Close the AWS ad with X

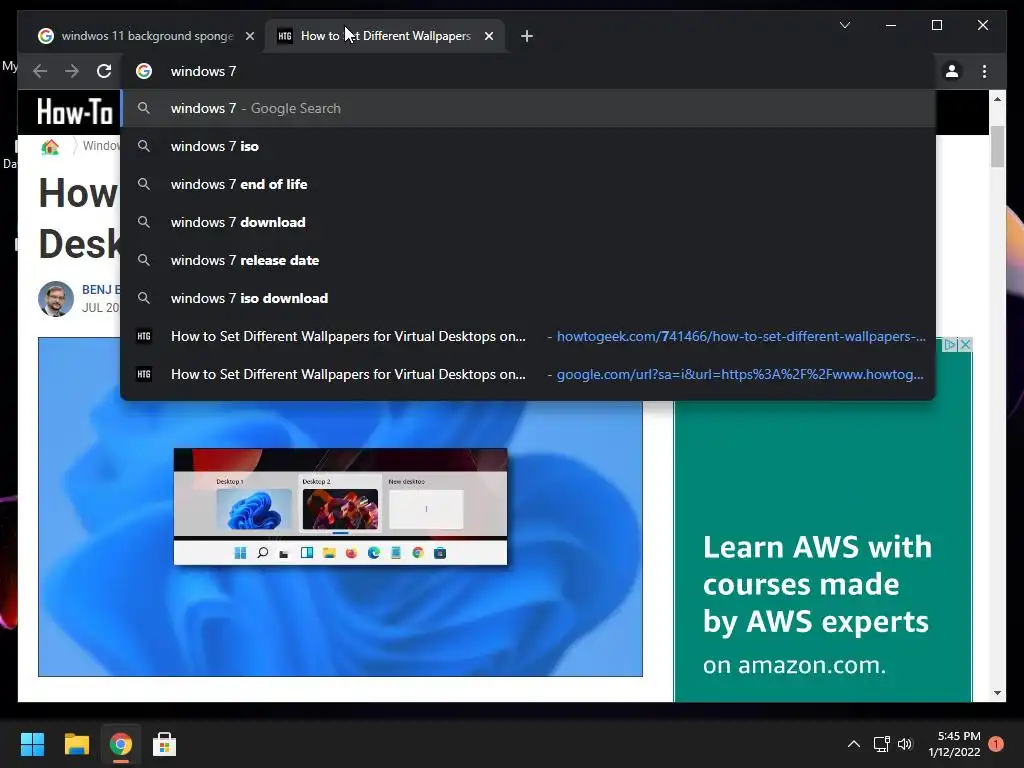[965, 344]
